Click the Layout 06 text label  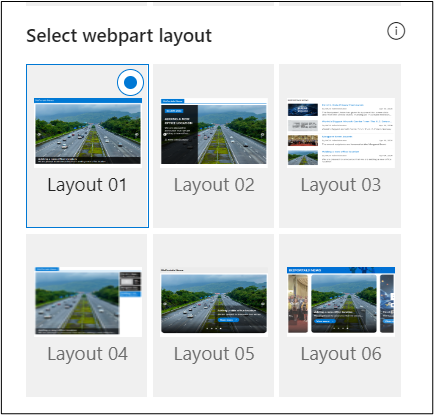341,354
